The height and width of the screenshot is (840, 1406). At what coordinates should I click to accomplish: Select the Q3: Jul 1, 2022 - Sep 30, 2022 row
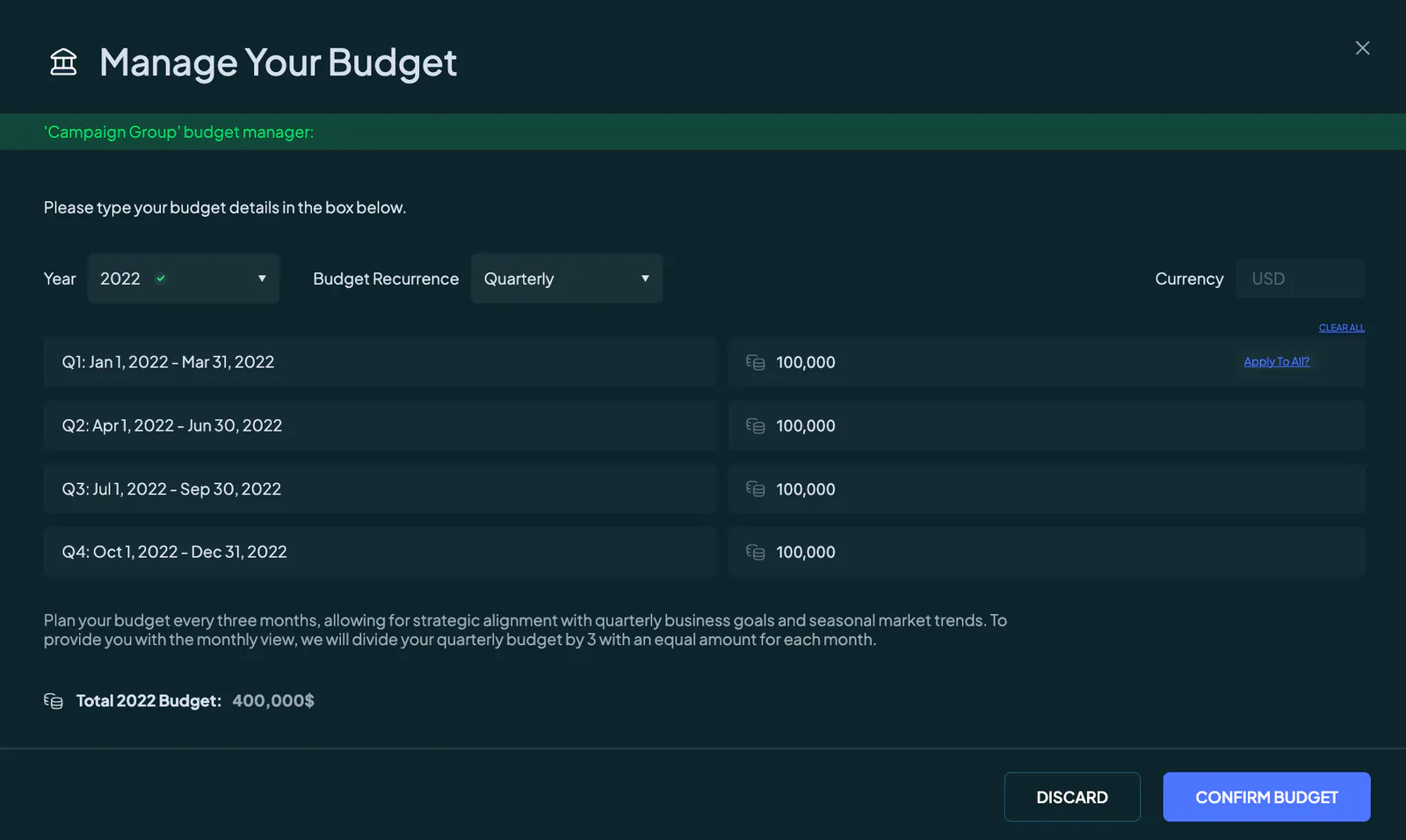click(x=380, y=489)
